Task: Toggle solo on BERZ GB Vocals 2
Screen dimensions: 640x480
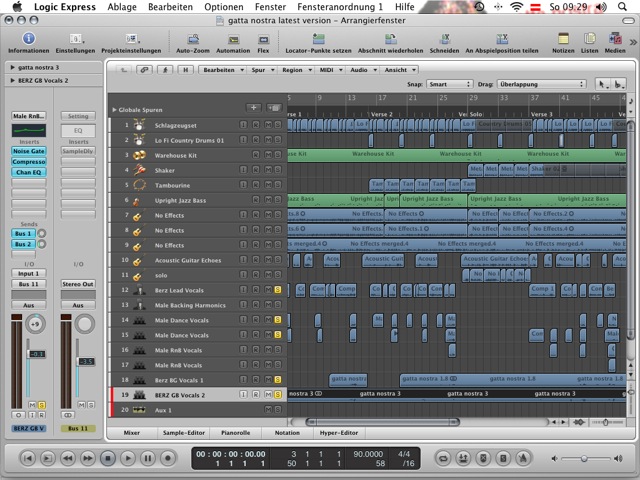Action: point(278,395)
